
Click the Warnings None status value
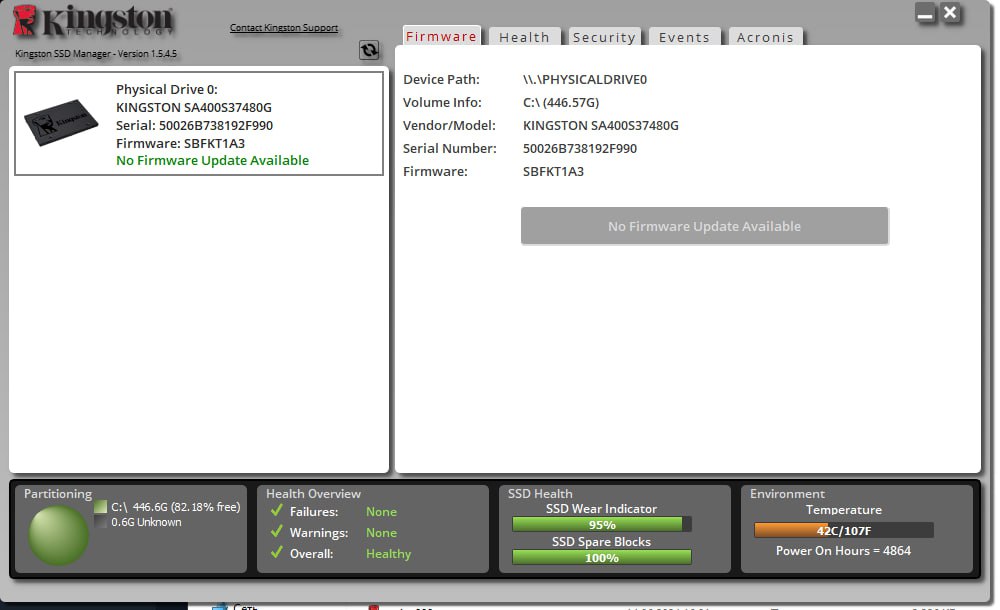pos(381,533)
